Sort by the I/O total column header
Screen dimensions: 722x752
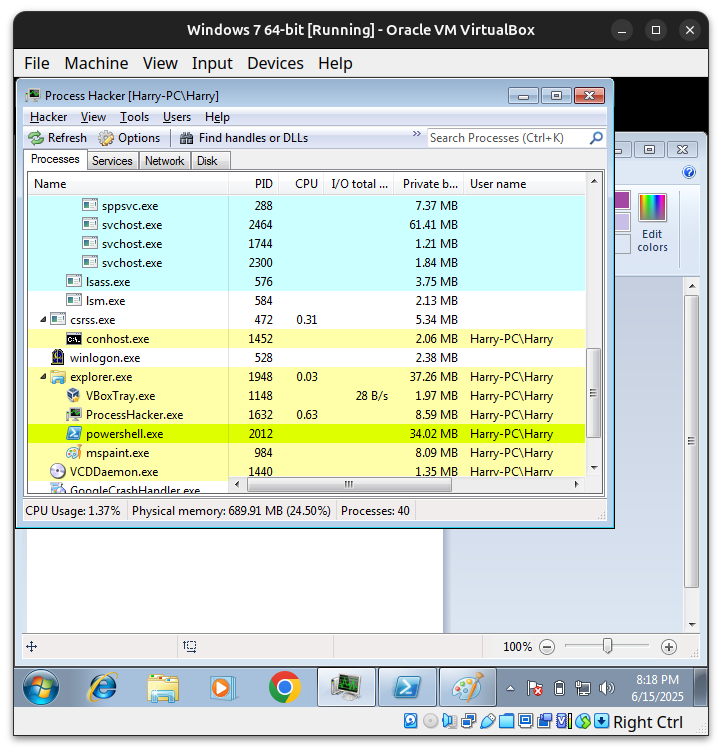(x=359, y=184)
